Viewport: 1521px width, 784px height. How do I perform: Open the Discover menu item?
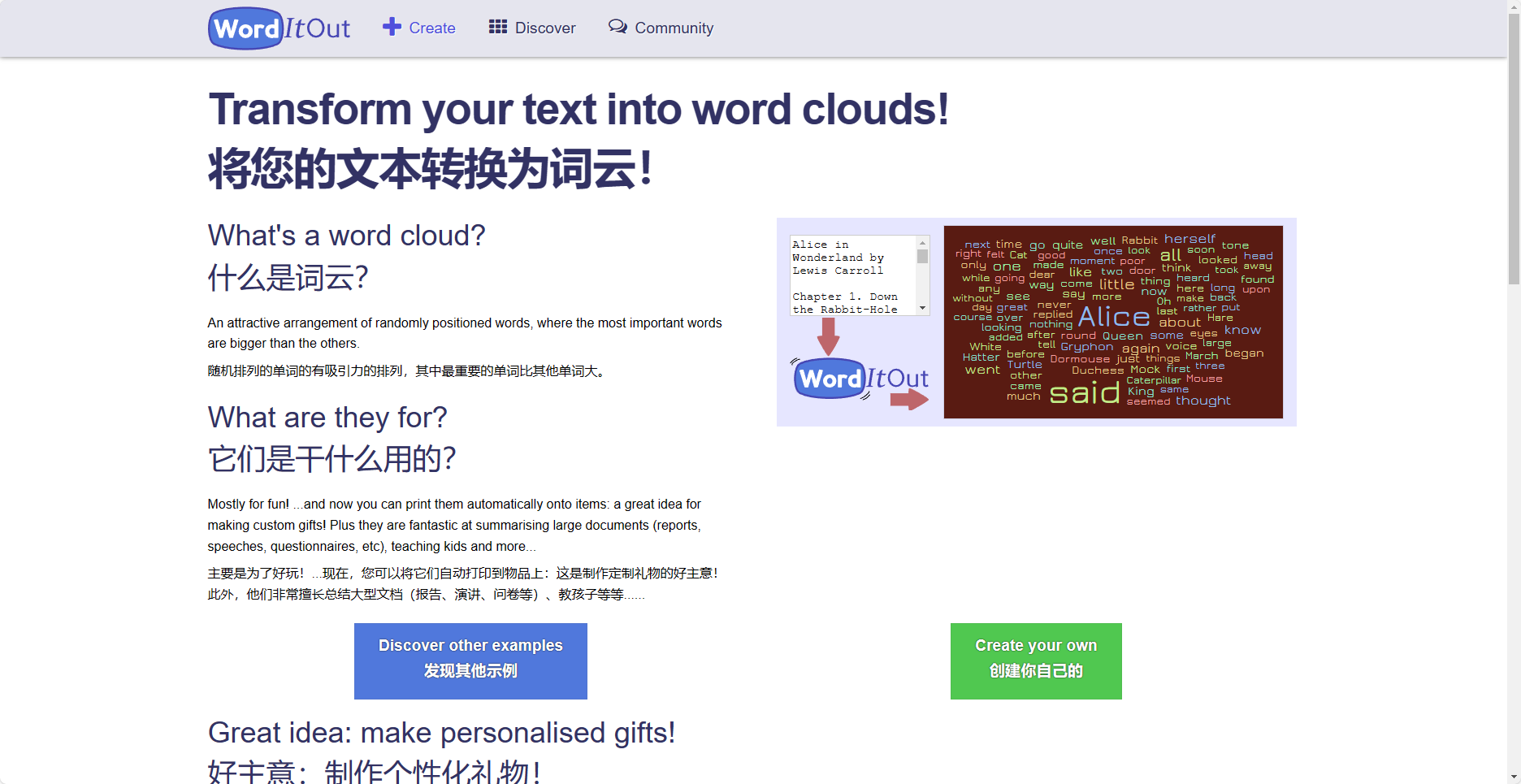click(x=532, y=28)
